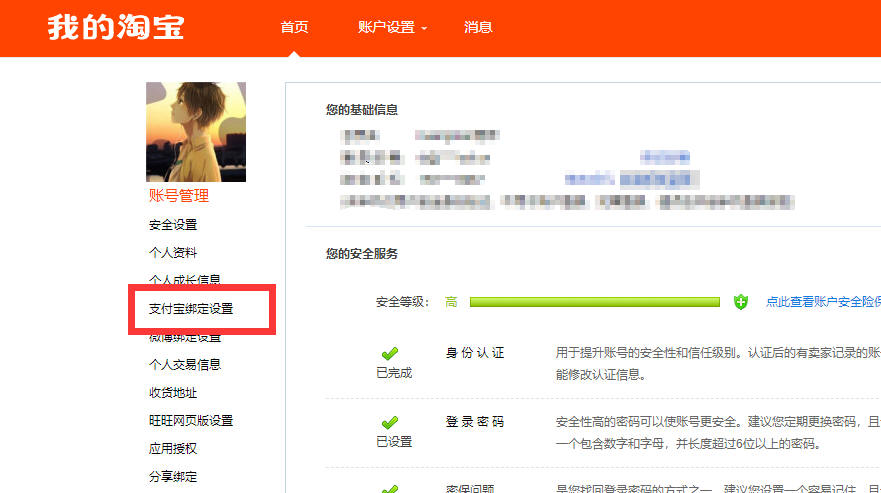881x493 pixels.
Task: Click the green security level bar
Action: 594,302
